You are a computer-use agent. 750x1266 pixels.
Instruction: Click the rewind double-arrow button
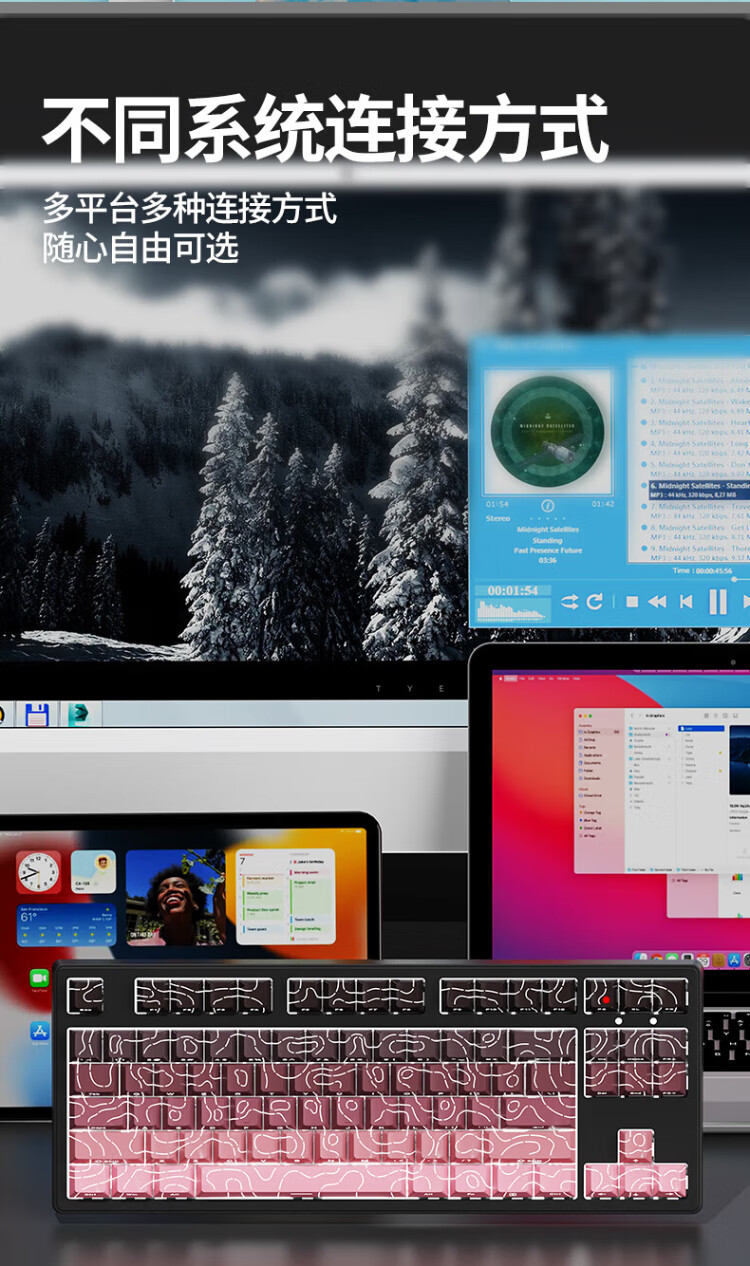pyautogui.click(x=657, y=601)
